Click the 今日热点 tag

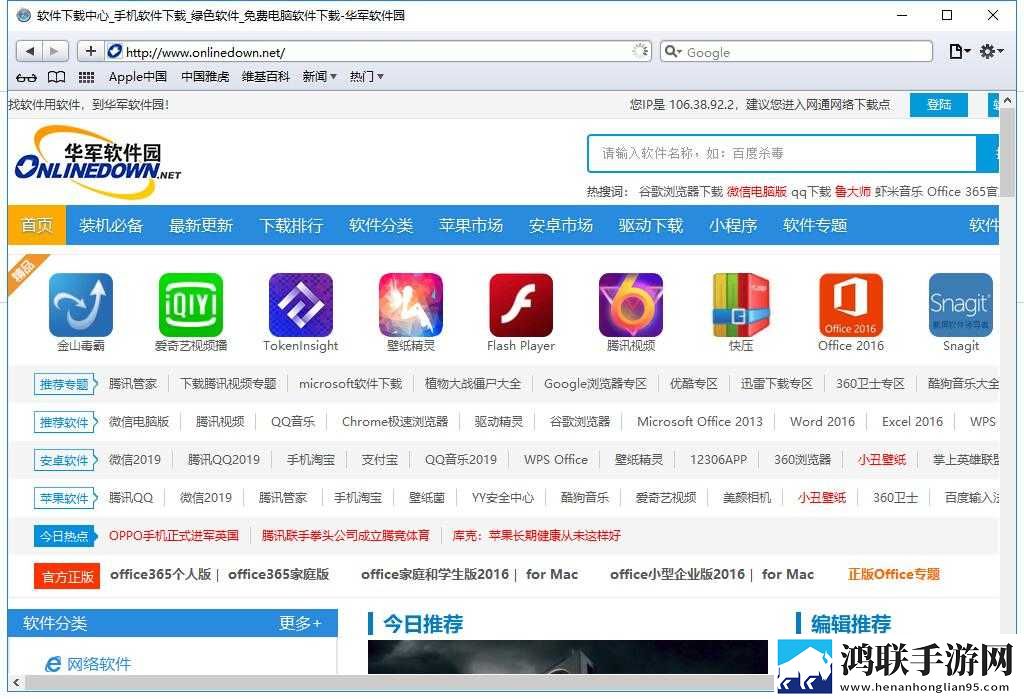point(65,536)
